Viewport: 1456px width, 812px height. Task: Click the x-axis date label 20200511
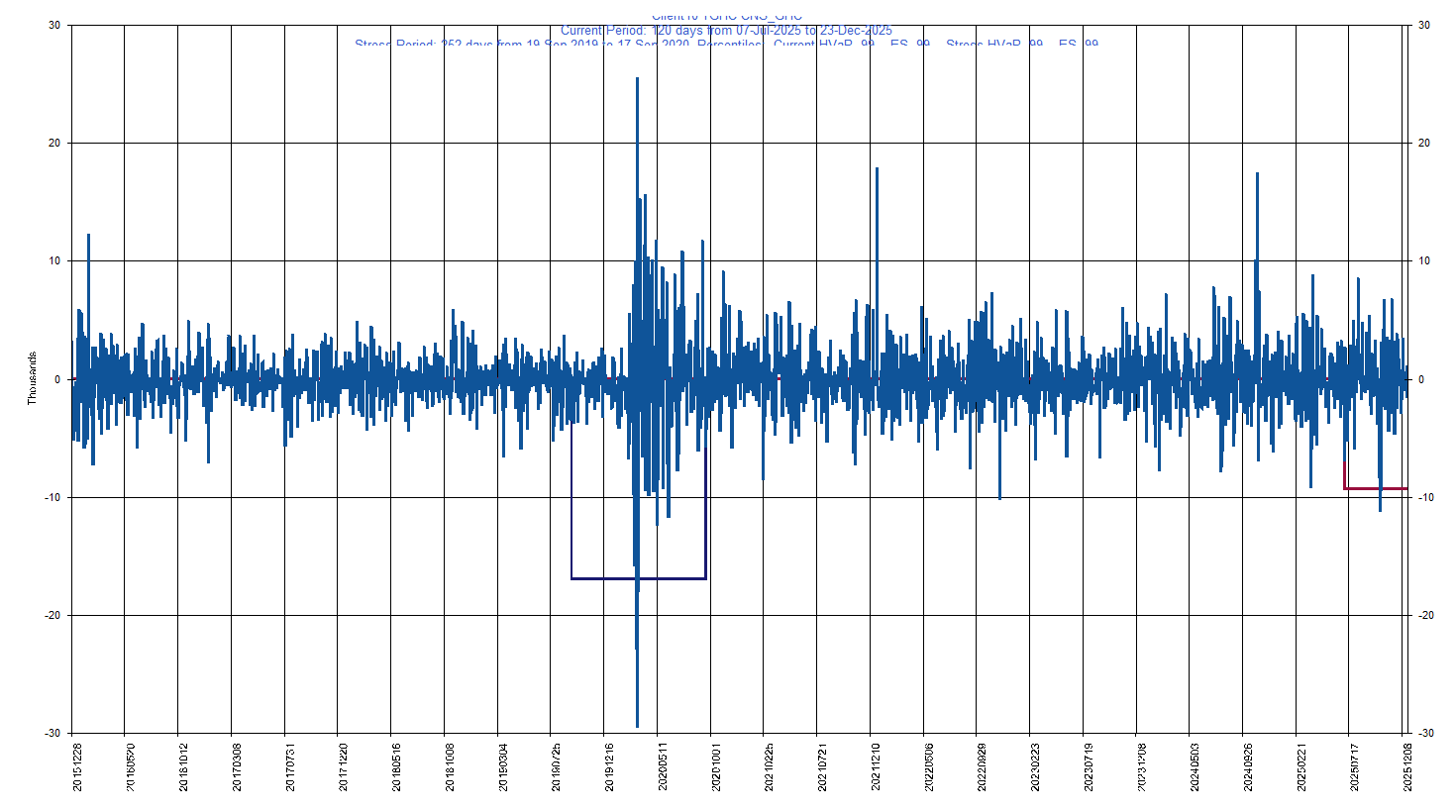click(x=664, y=767)
